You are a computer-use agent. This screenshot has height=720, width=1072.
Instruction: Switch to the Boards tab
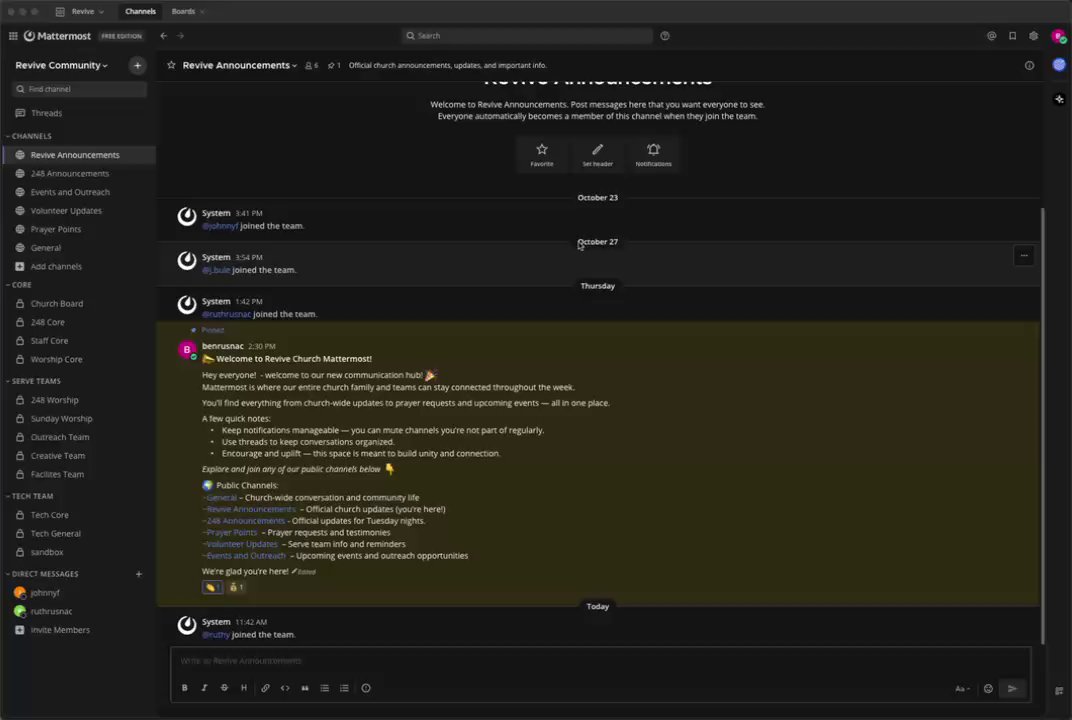[183, 12]
